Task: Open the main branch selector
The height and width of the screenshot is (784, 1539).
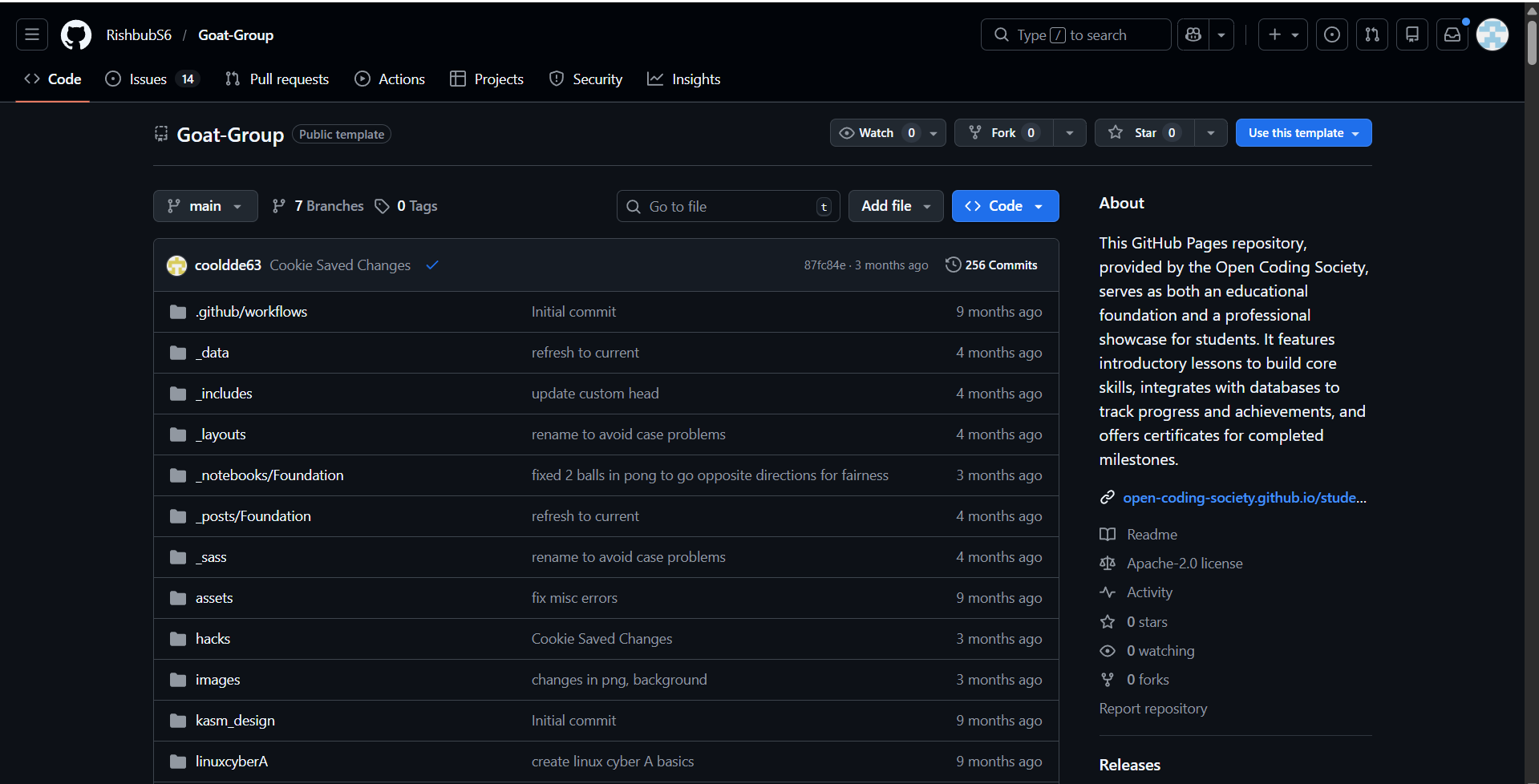Action: pyautogui.click(x=205, y=206)
